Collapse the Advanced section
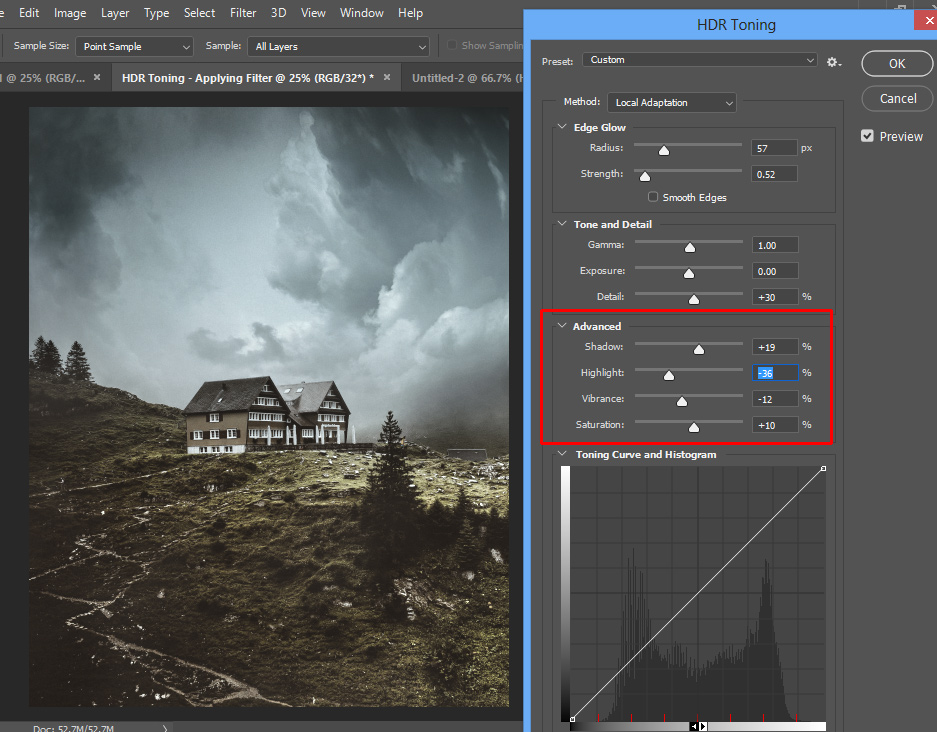Viewport: 937px width, 732px height. tap(562, 326)
